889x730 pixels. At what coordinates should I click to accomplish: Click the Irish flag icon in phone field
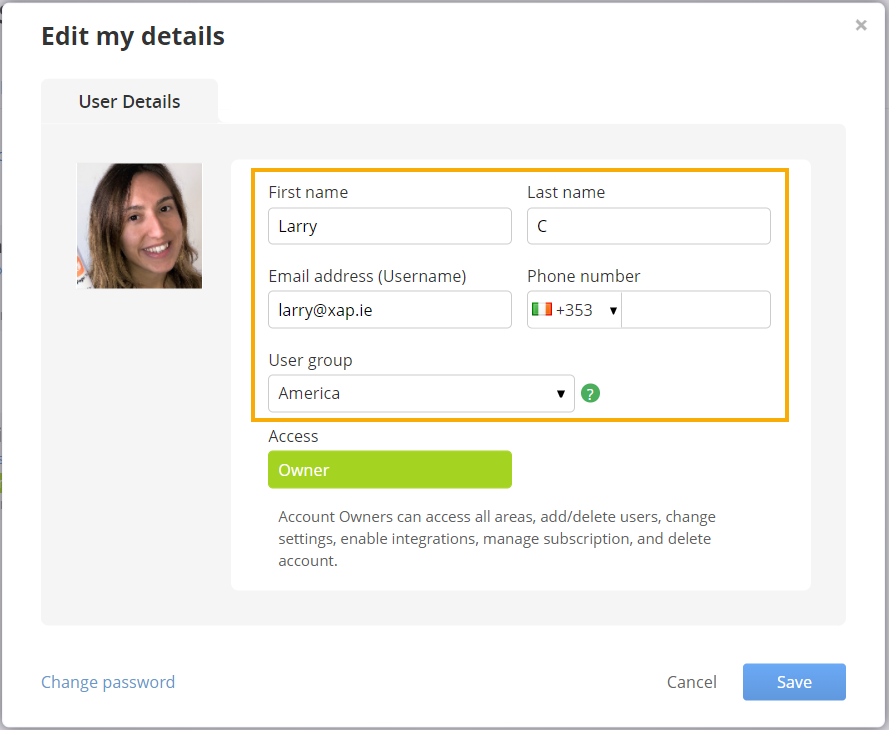pyautogui.click(x=541, y=309)
